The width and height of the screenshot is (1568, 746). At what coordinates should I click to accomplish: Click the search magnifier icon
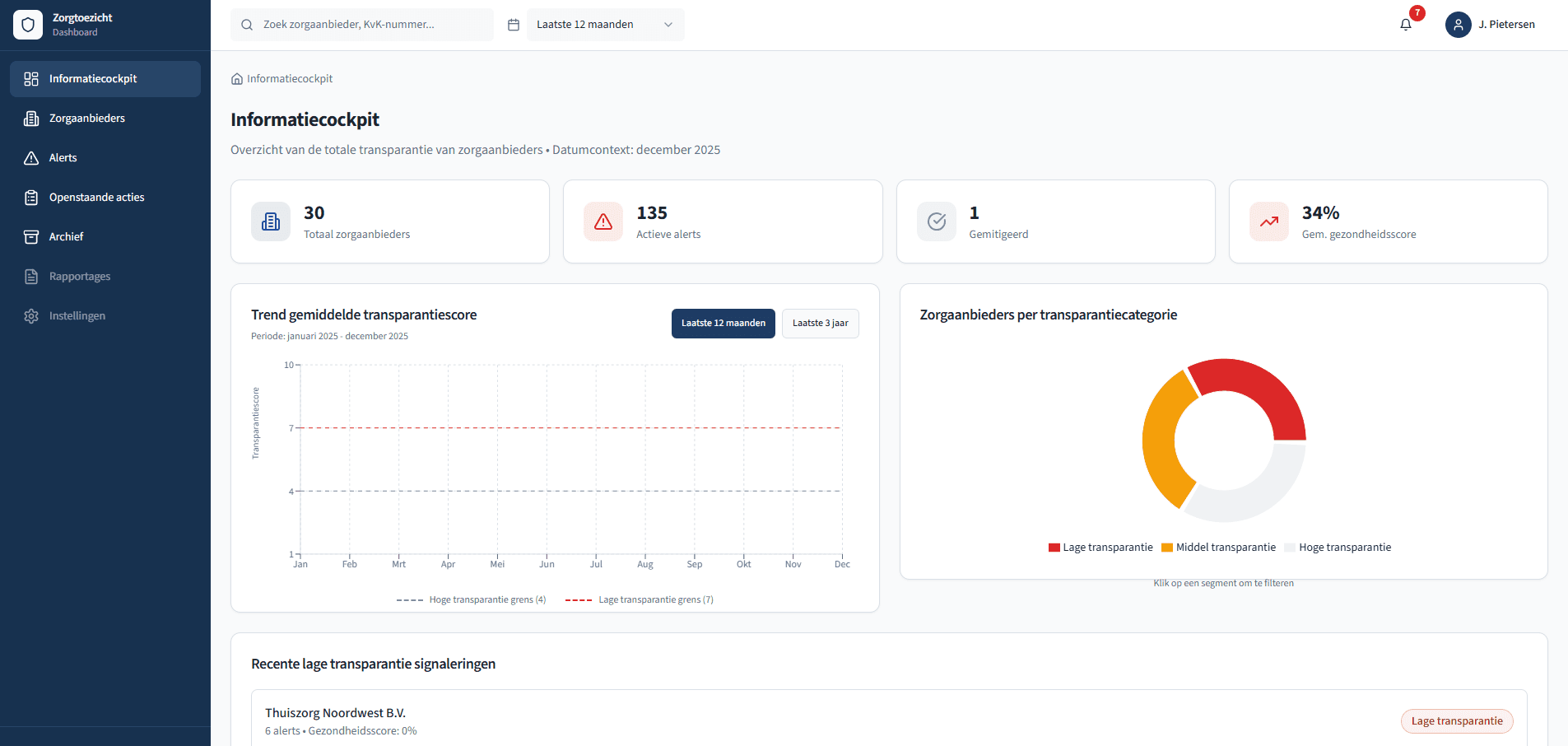247,25
